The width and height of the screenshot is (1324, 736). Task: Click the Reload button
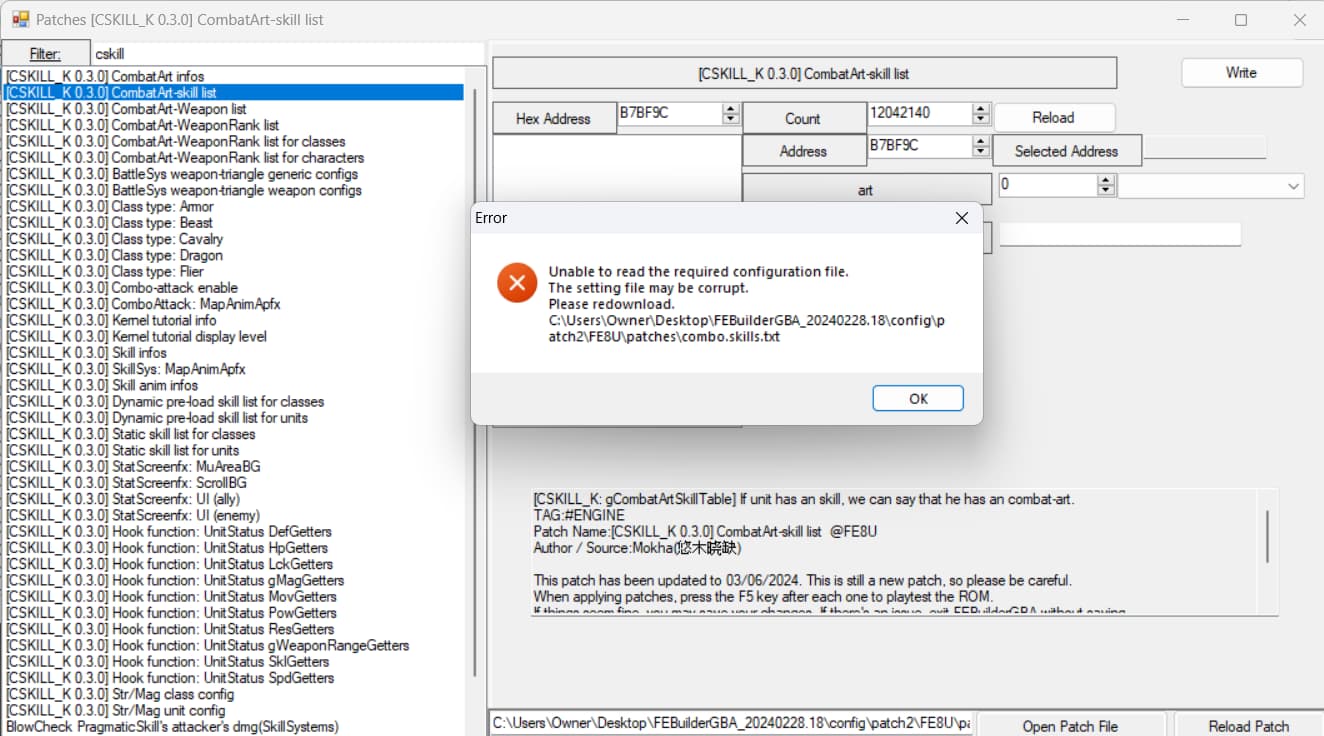click(1053, 118)
